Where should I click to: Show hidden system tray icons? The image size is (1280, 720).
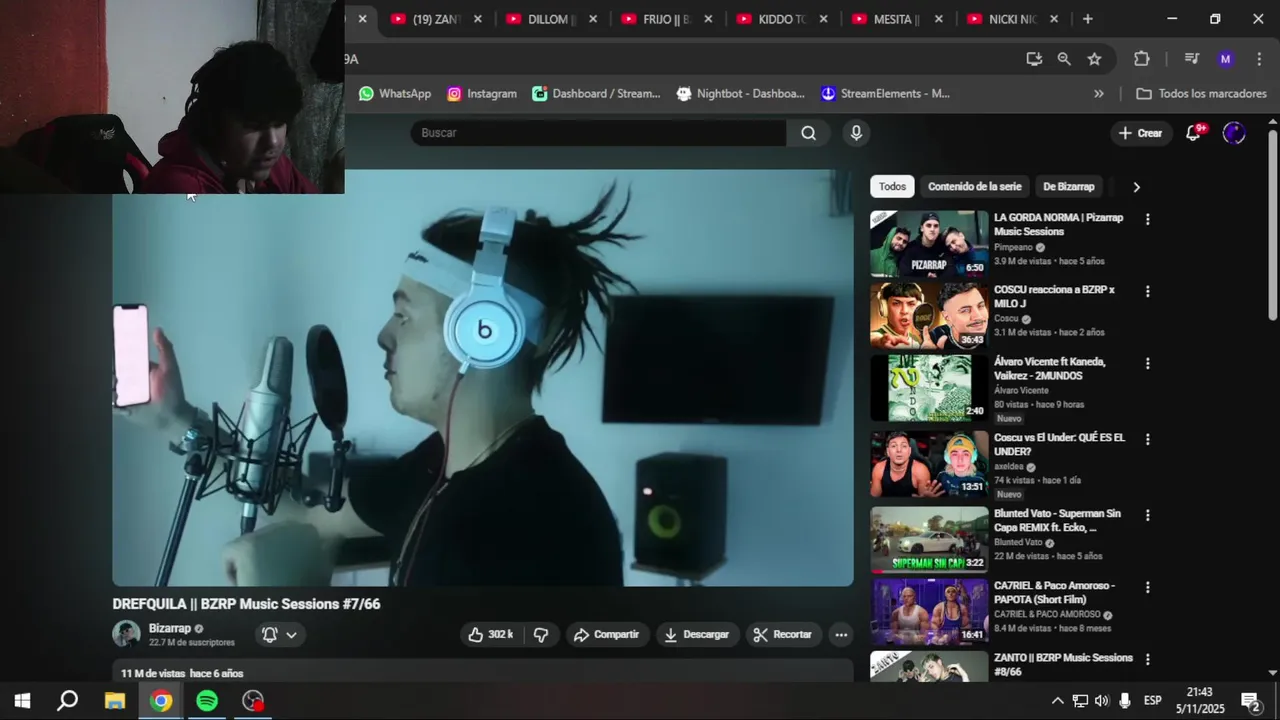pos(1057,701)
